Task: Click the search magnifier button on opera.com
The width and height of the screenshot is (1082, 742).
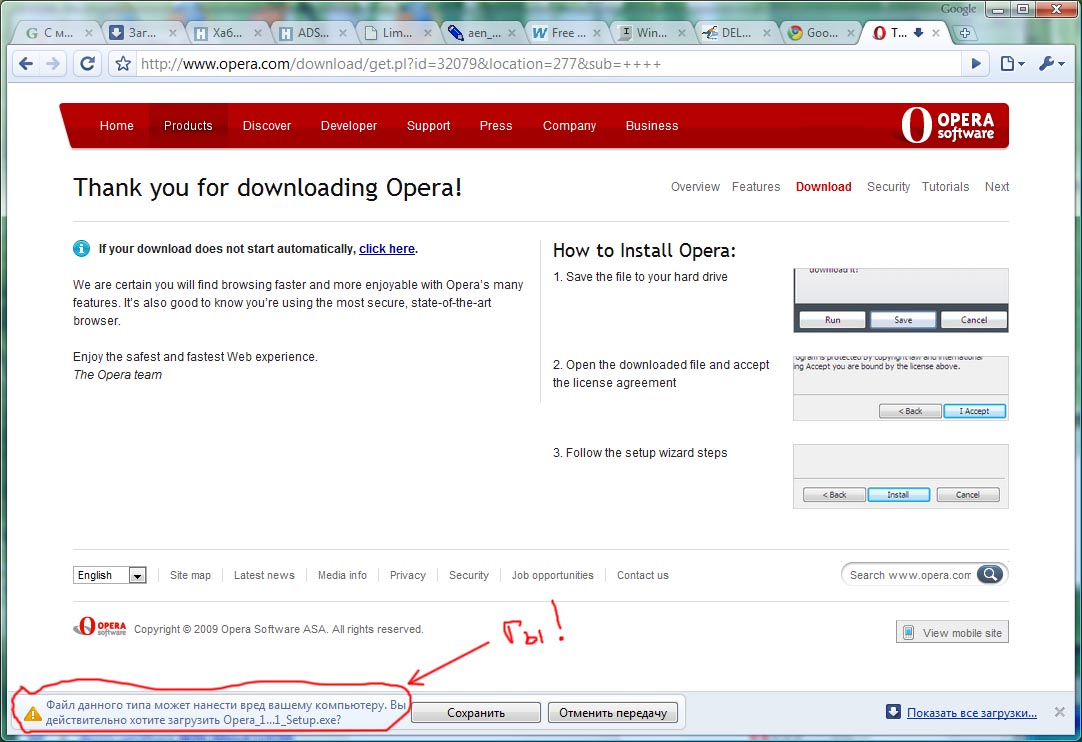Action: coord(990,574)
